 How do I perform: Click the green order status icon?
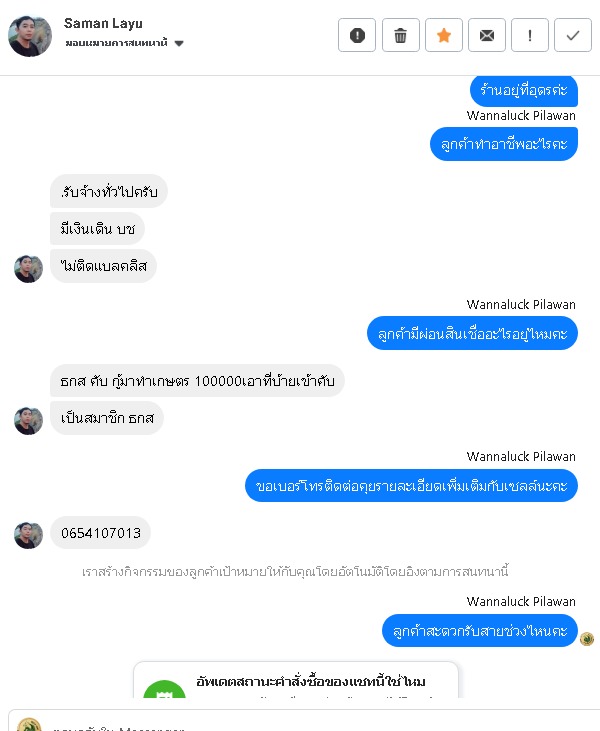pos(164,690)
